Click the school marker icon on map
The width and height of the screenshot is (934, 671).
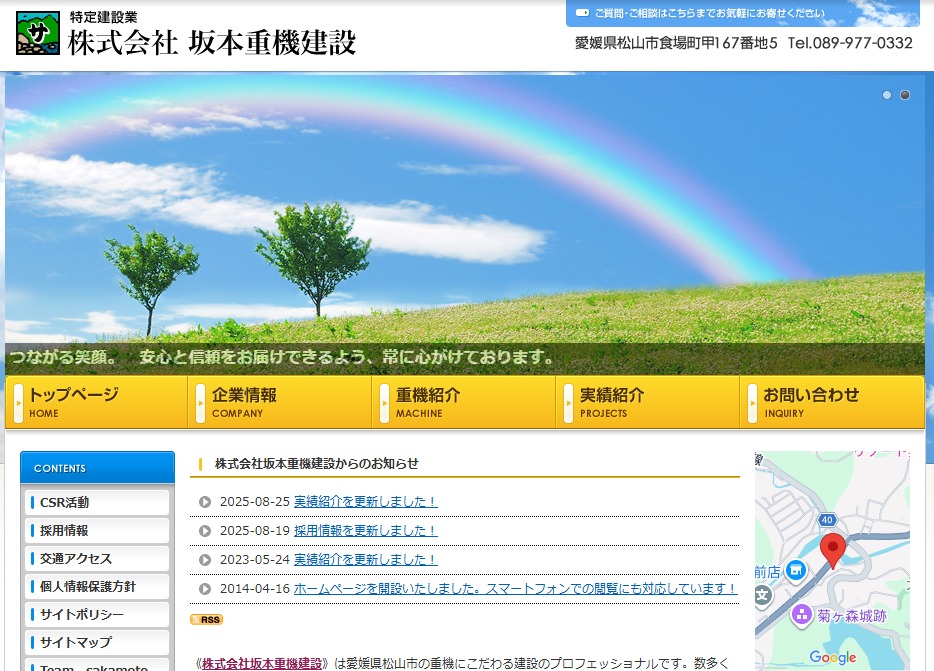pyautogui.click(x=763, y=595)
